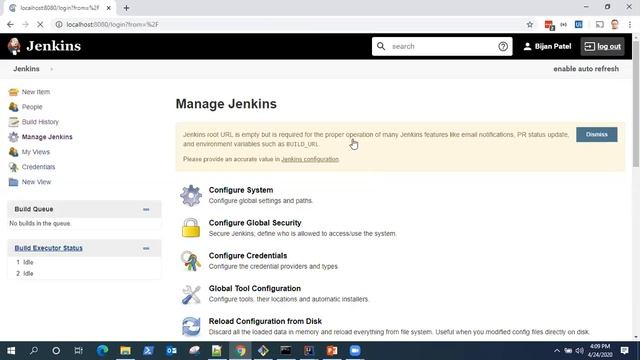Open New View in the side menu

[36, 182]
